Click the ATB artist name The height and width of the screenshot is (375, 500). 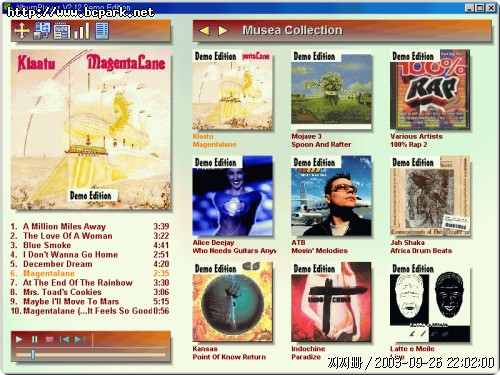[298, 243]
